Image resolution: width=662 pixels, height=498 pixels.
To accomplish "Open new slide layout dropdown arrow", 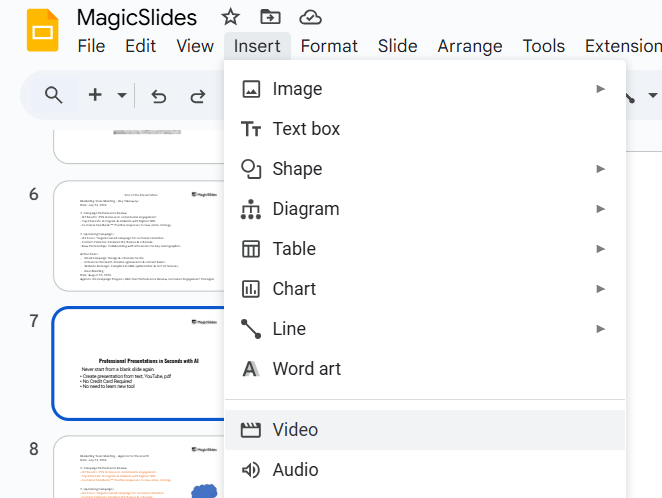I will click(122, 96).
